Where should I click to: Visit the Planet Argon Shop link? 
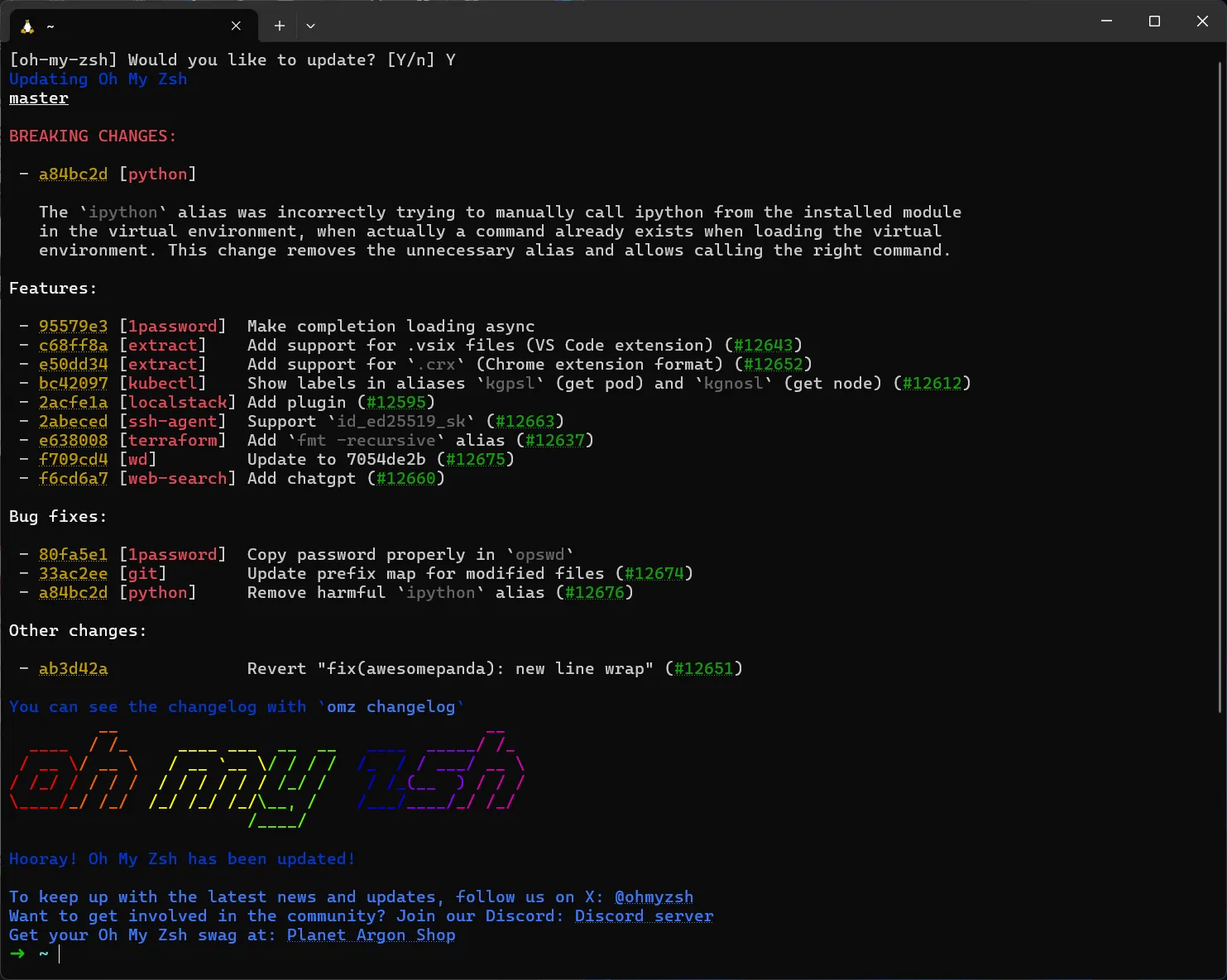371,935
